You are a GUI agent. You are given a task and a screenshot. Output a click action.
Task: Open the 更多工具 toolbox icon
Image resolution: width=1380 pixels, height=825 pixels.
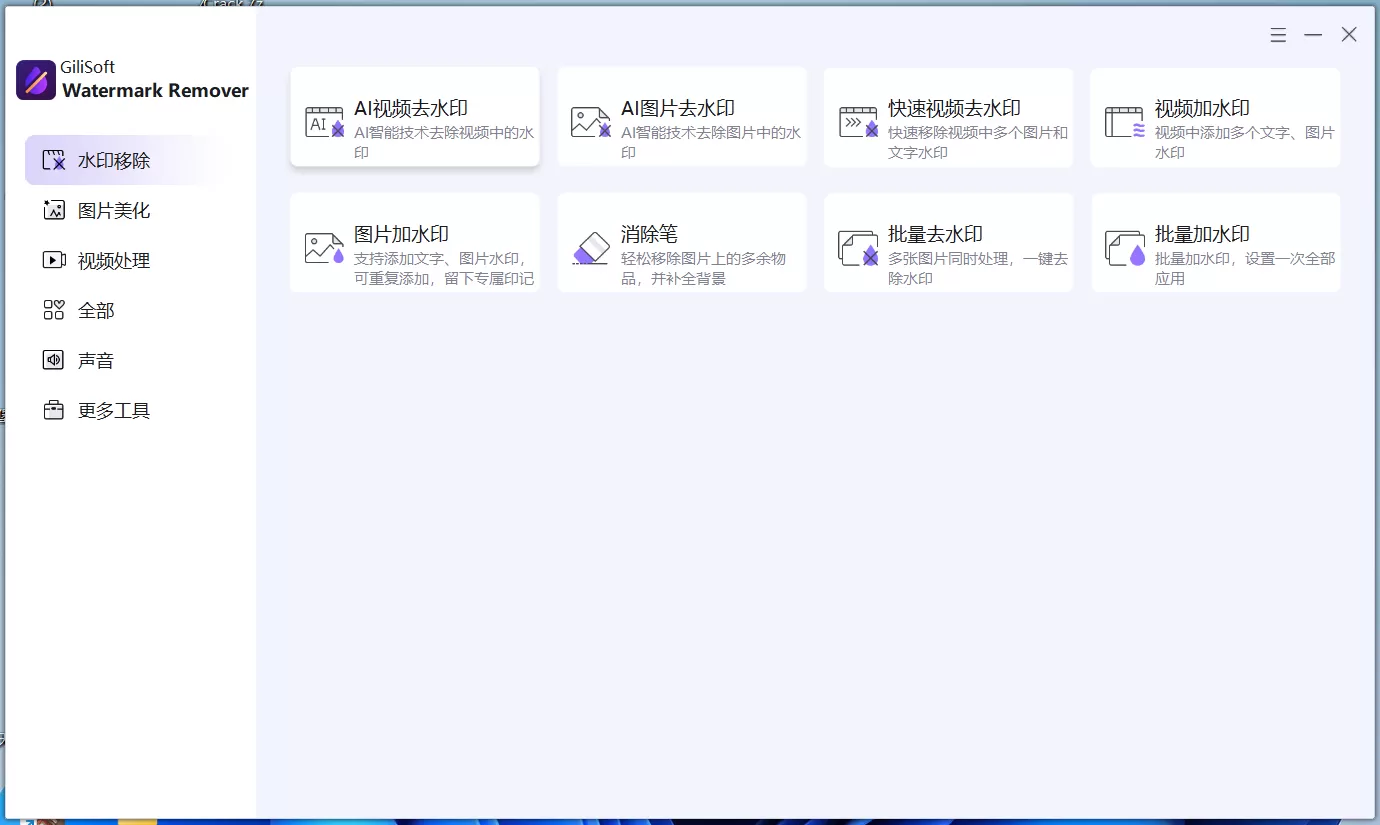(x=53, y=410)
